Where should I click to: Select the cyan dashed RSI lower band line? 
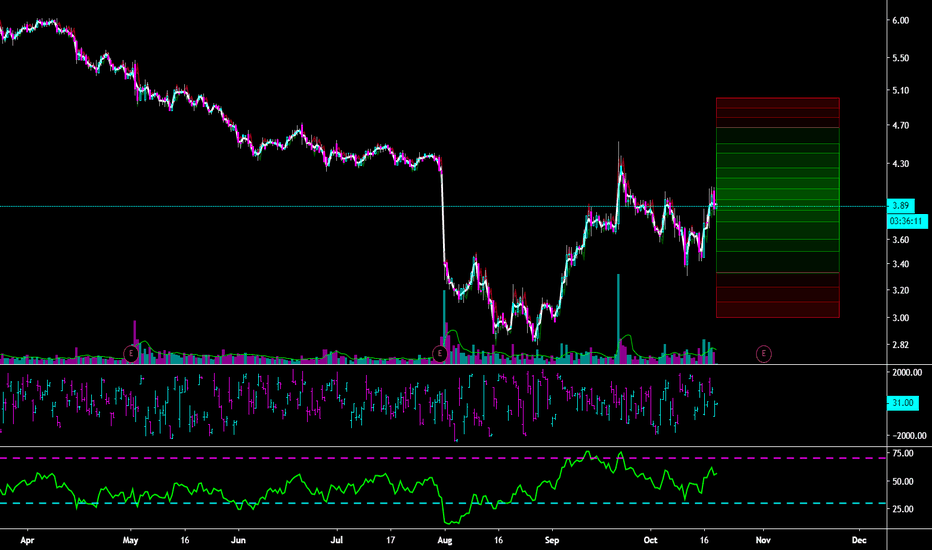pyautogui.click(x=443, y=504)
